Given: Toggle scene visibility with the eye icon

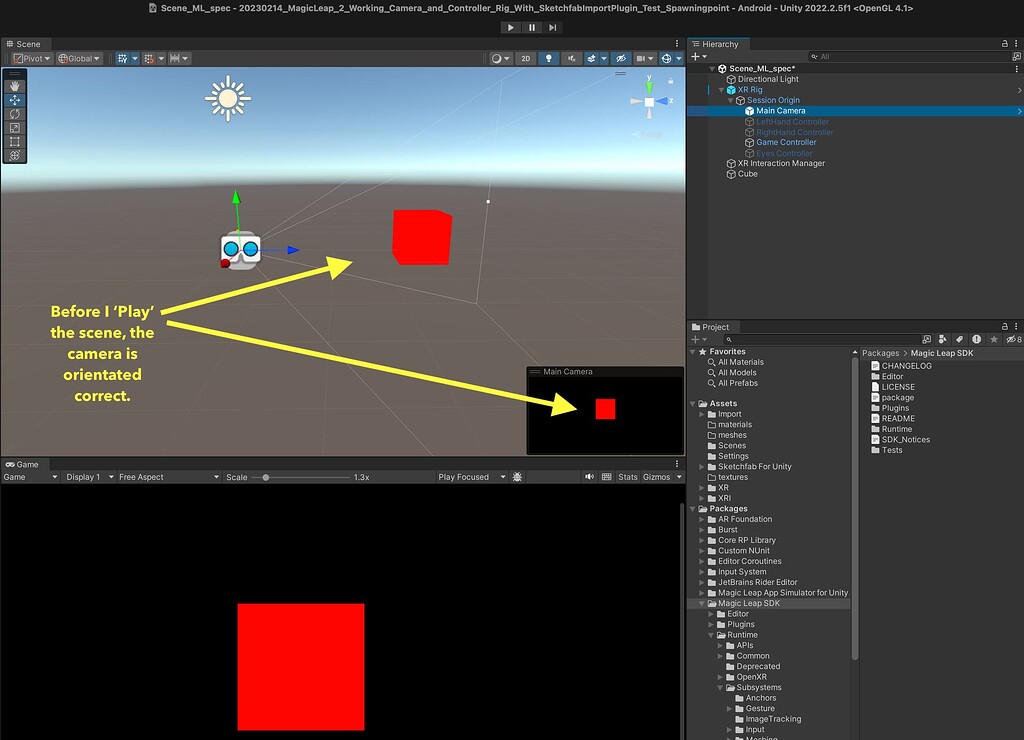Looking at the screenshot, I should tap(620, 58).
